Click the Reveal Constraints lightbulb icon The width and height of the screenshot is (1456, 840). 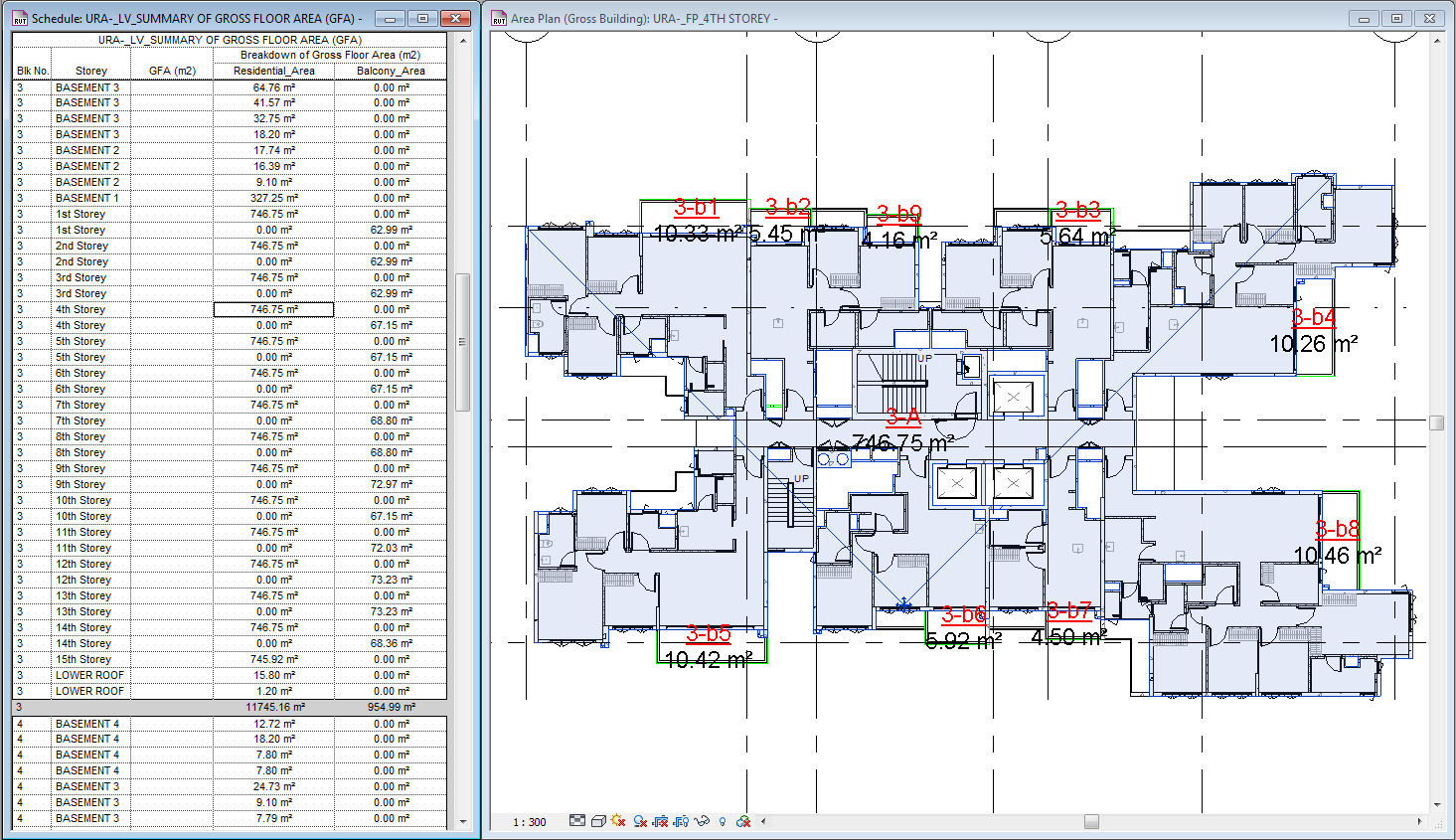coord(723,821)
